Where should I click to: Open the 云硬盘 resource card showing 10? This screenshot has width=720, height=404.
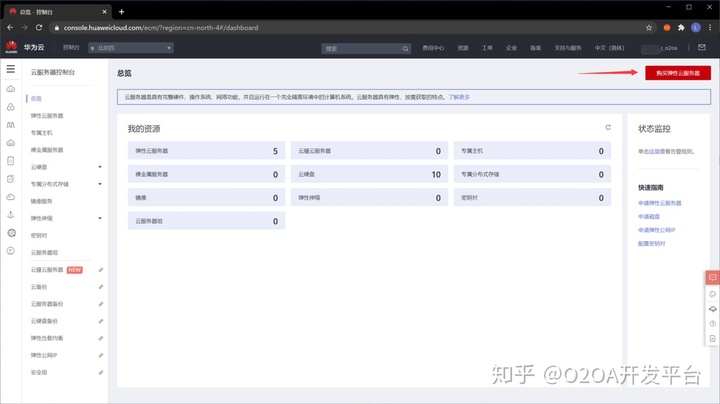(369, 174)
